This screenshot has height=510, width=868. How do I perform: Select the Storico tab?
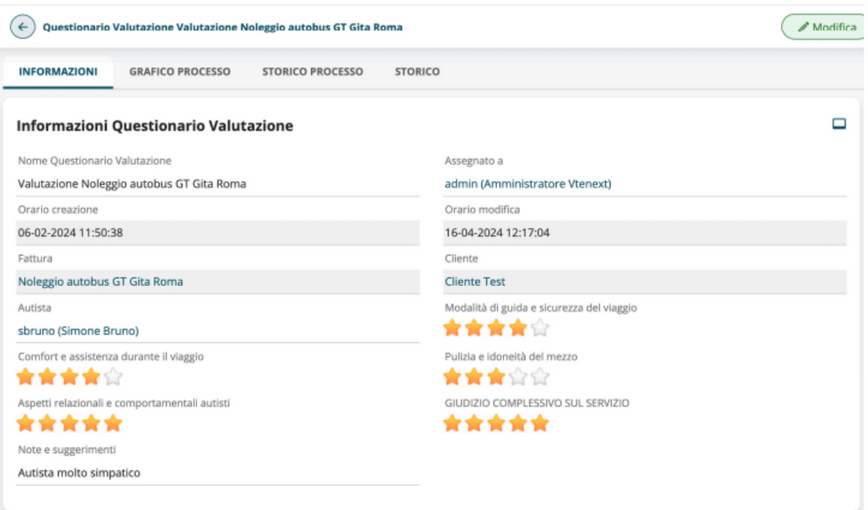pyautogui.click(x=417, y=72)
